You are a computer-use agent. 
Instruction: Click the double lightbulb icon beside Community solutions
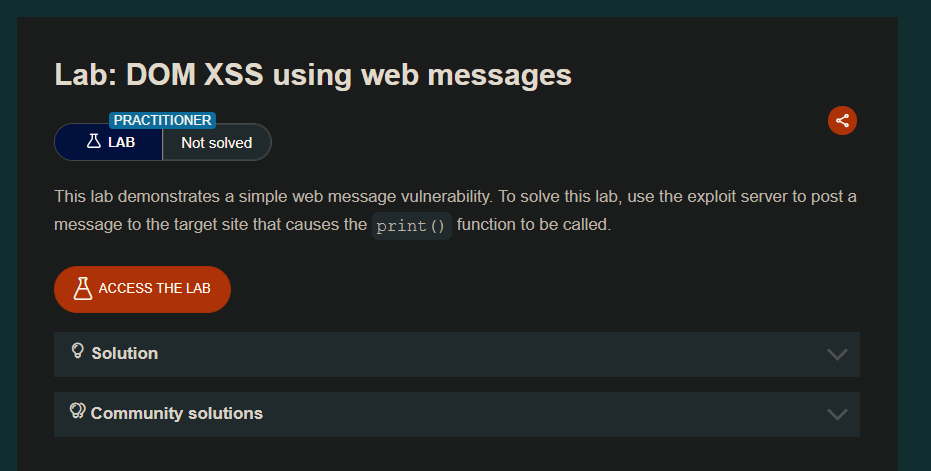[x=78, y=411]
